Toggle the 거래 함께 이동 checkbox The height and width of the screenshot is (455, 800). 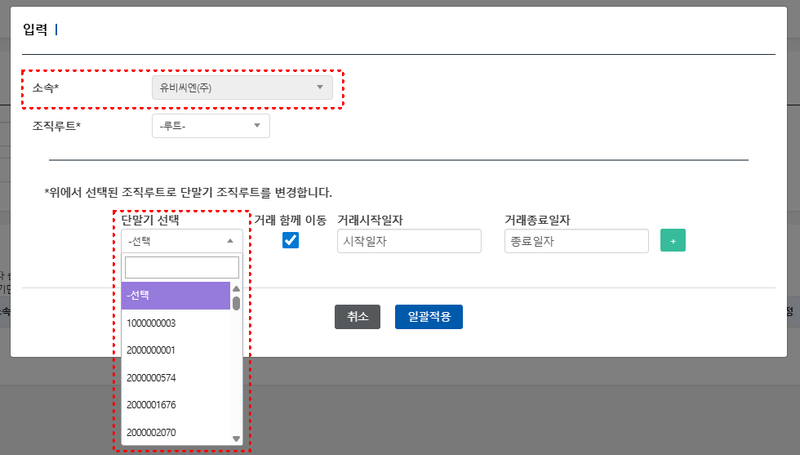coord(291,240)
